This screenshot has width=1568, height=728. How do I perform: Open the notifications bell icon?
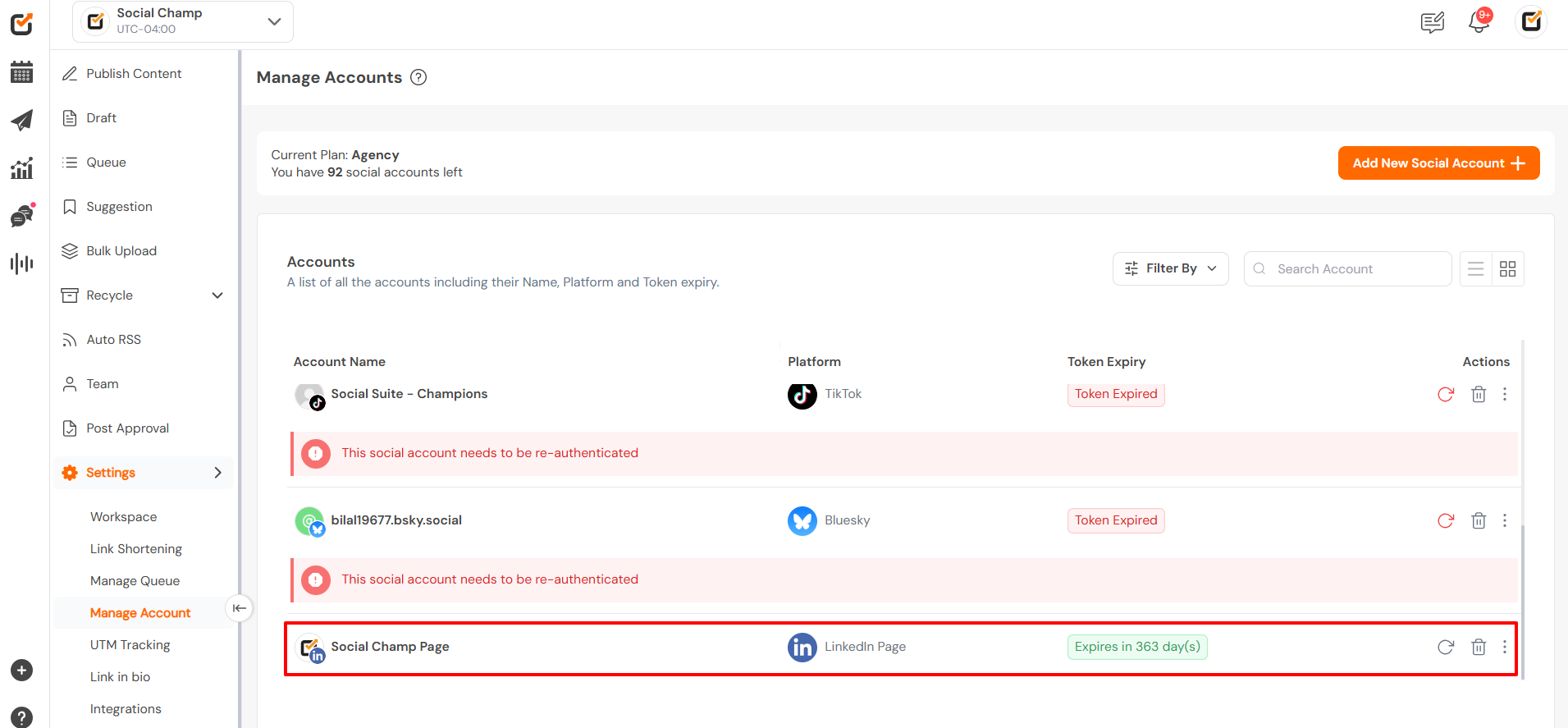click(1479, 22)
